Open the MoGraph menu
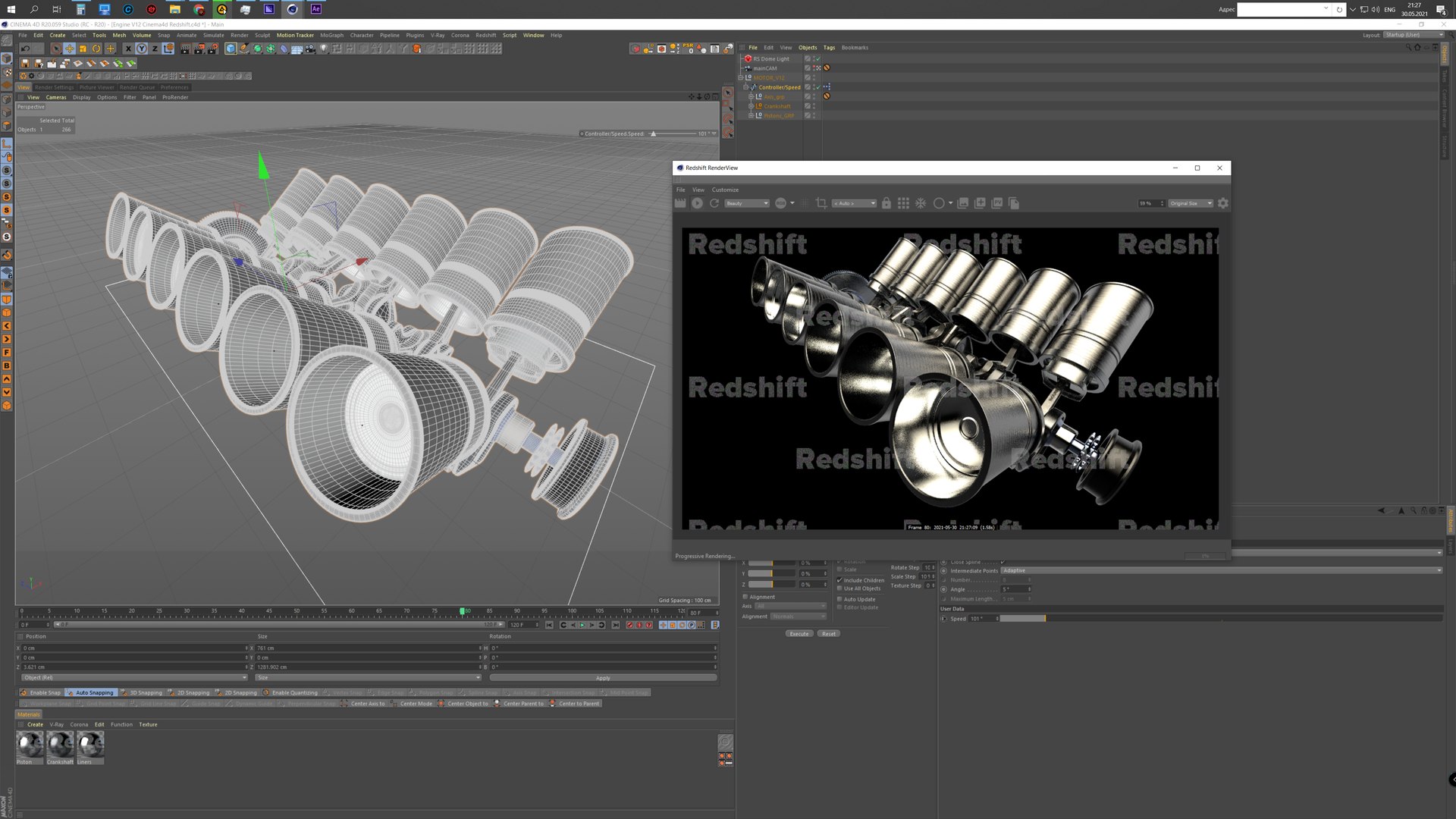 pyautogui.click(x=331, y=35)
